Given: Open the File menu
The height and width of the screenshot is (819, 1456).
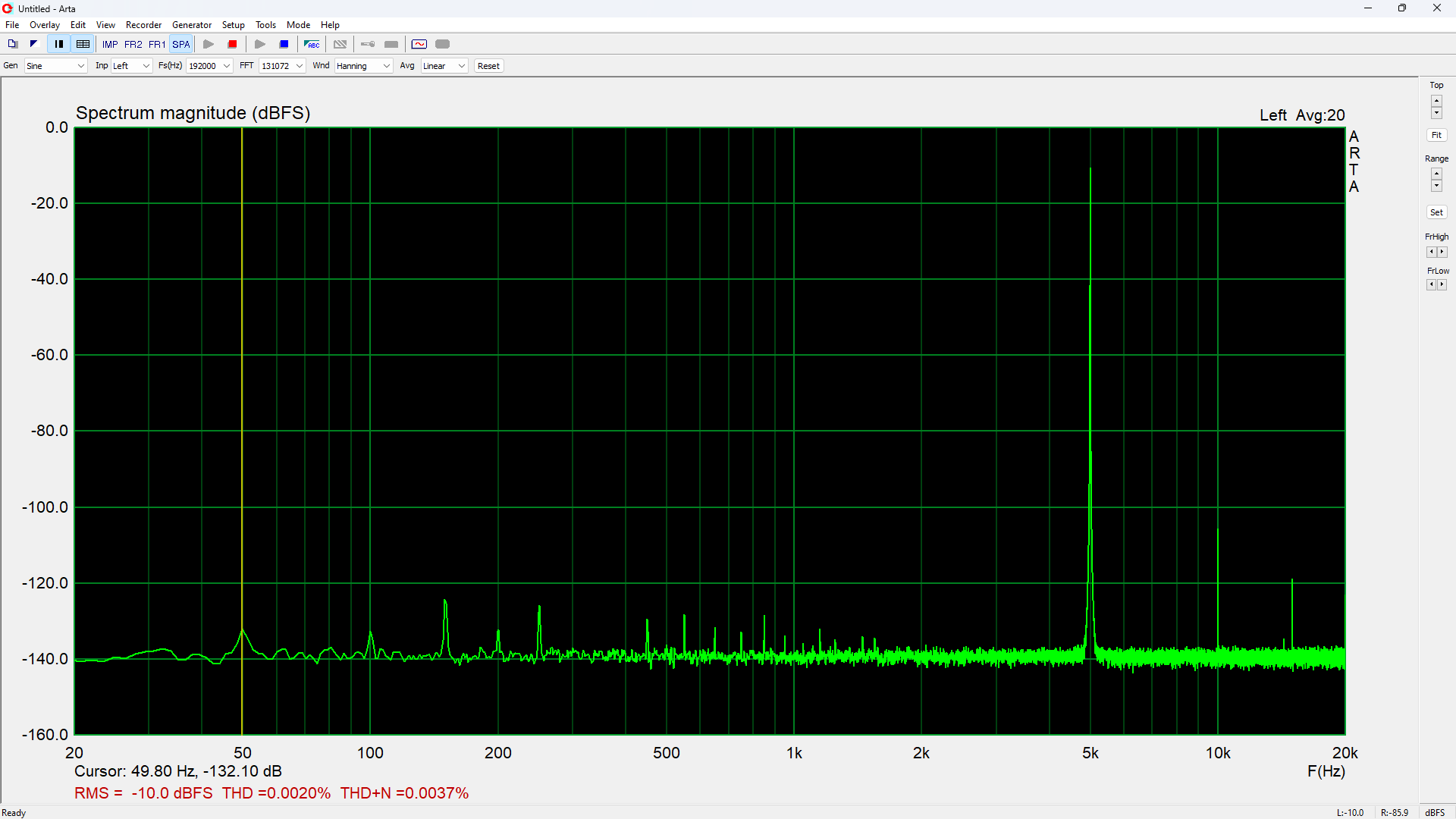Looking at the screenshot, I should (x=12, y=25).
